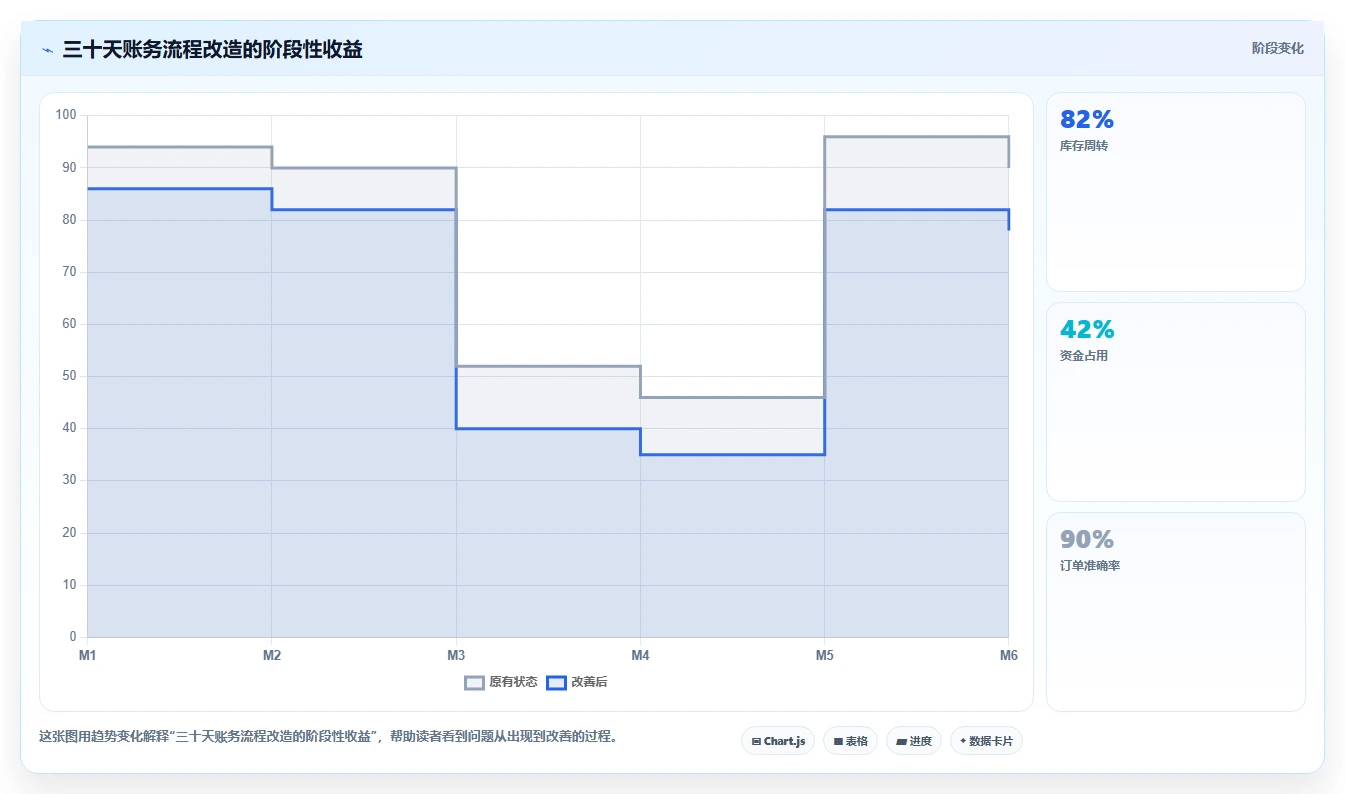Click the 100 y-axis label
1345x794 pixels.
(x=66, y=115)
